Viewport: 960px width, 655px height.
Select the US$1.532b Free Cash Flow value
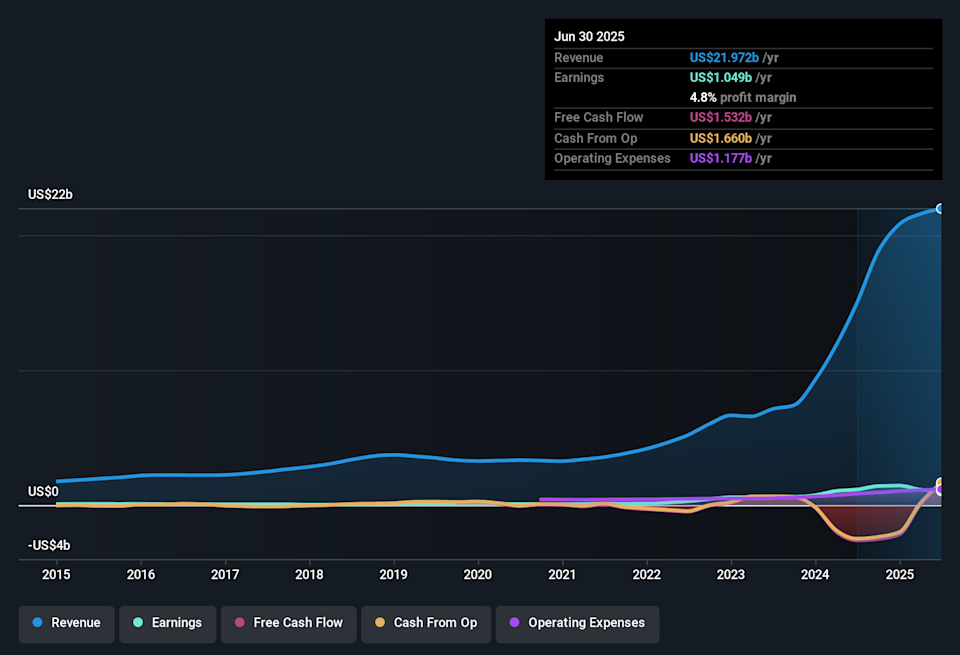(722, 118)
